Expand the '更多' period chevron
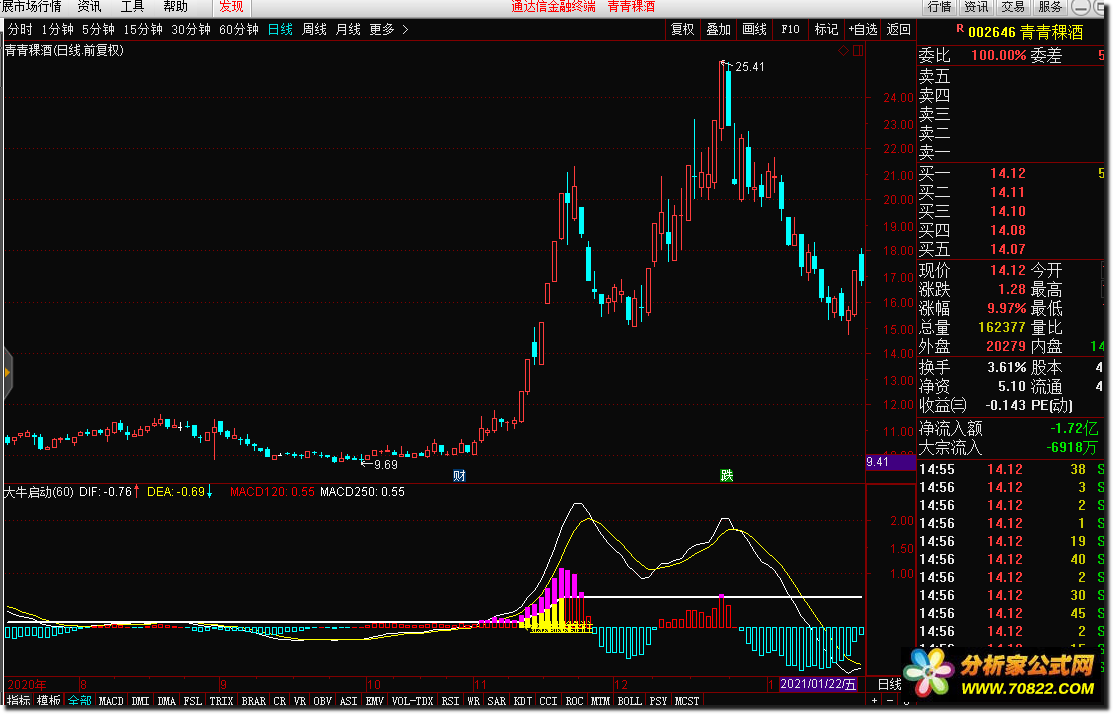Viewport: 1114px width, 714px height. 405,29
